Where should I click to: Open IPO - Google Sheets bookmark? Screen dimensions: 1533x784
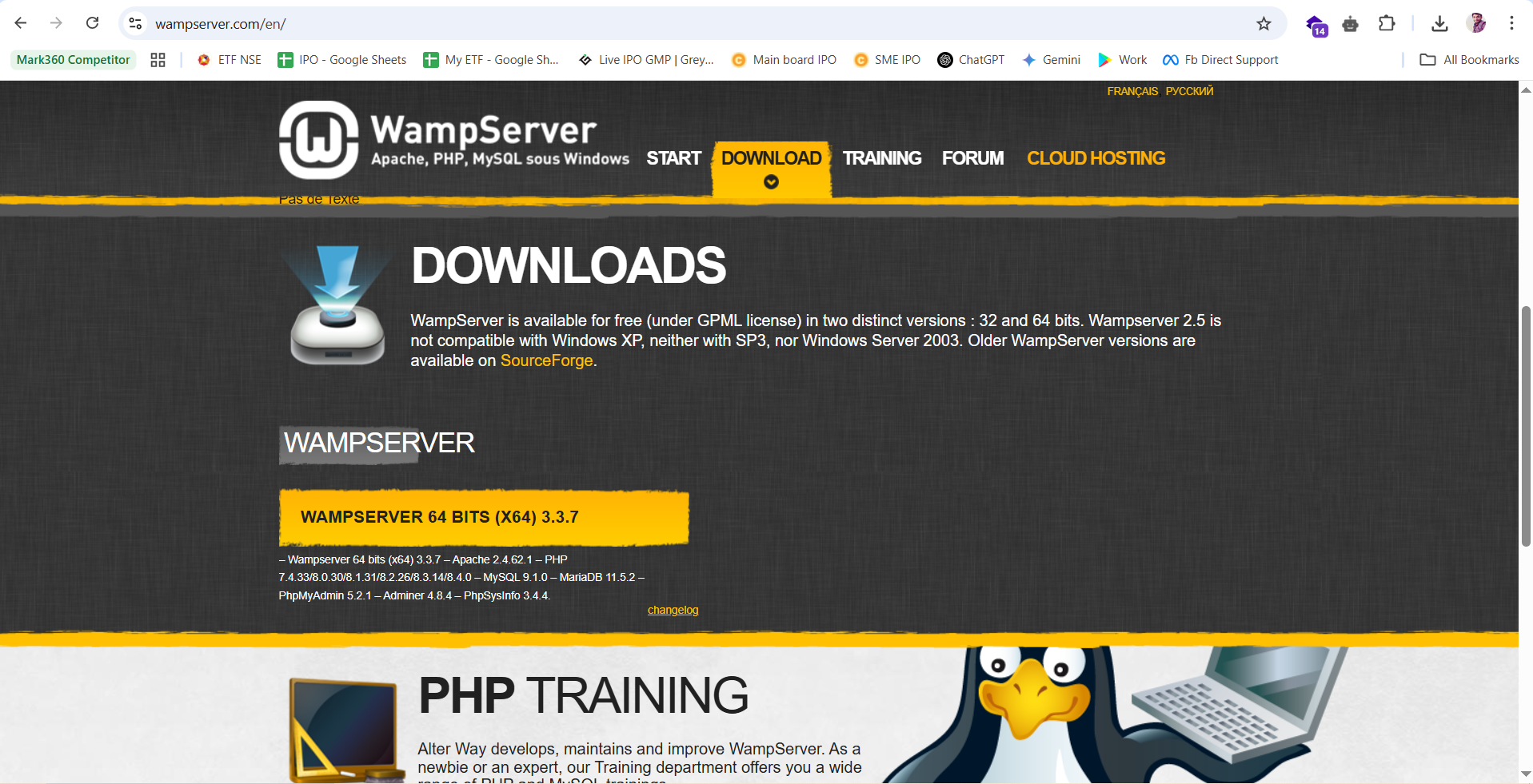coord(341,60)
